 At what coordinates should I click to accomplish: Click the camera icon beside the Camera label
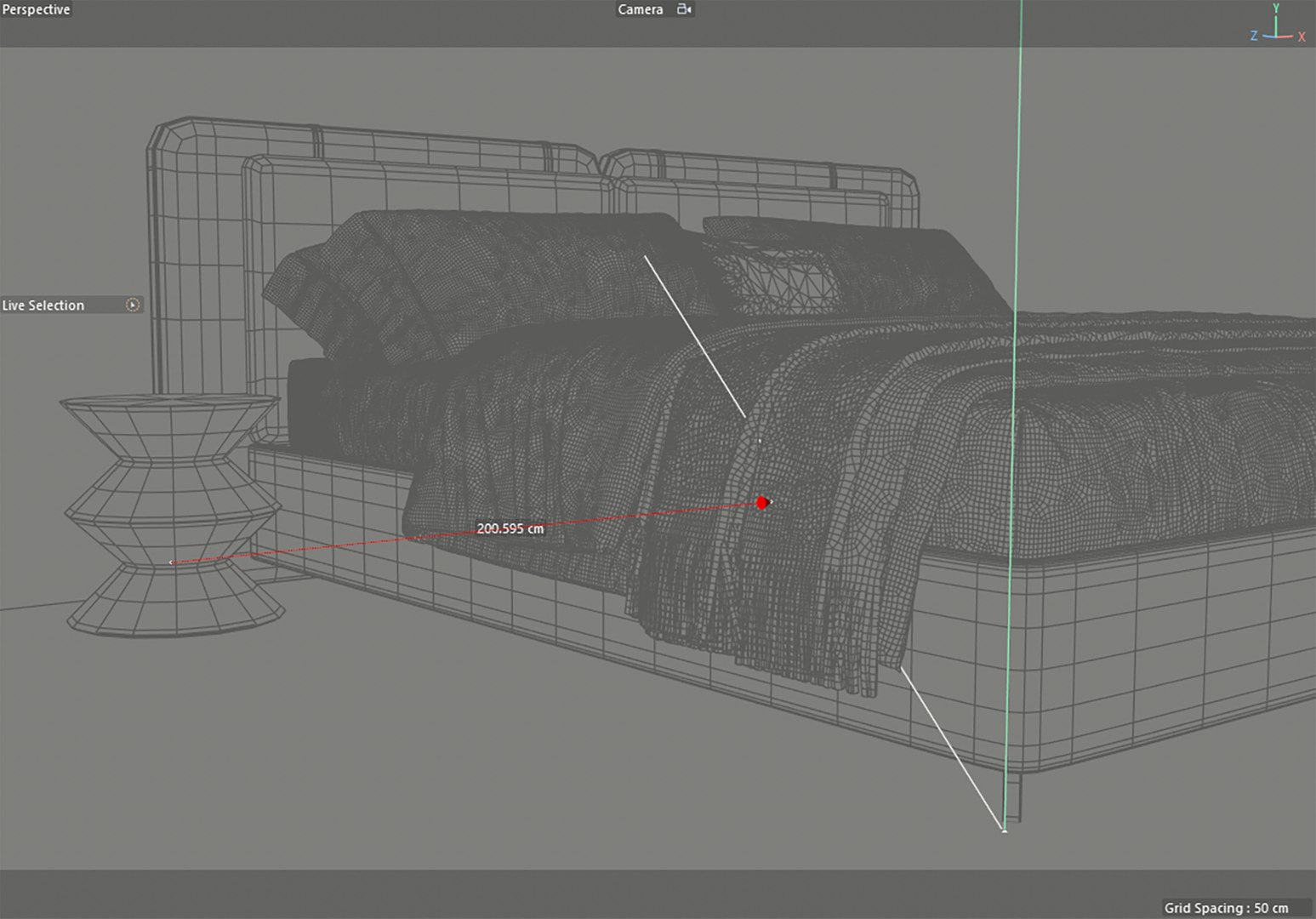click(x=684, y=9)
